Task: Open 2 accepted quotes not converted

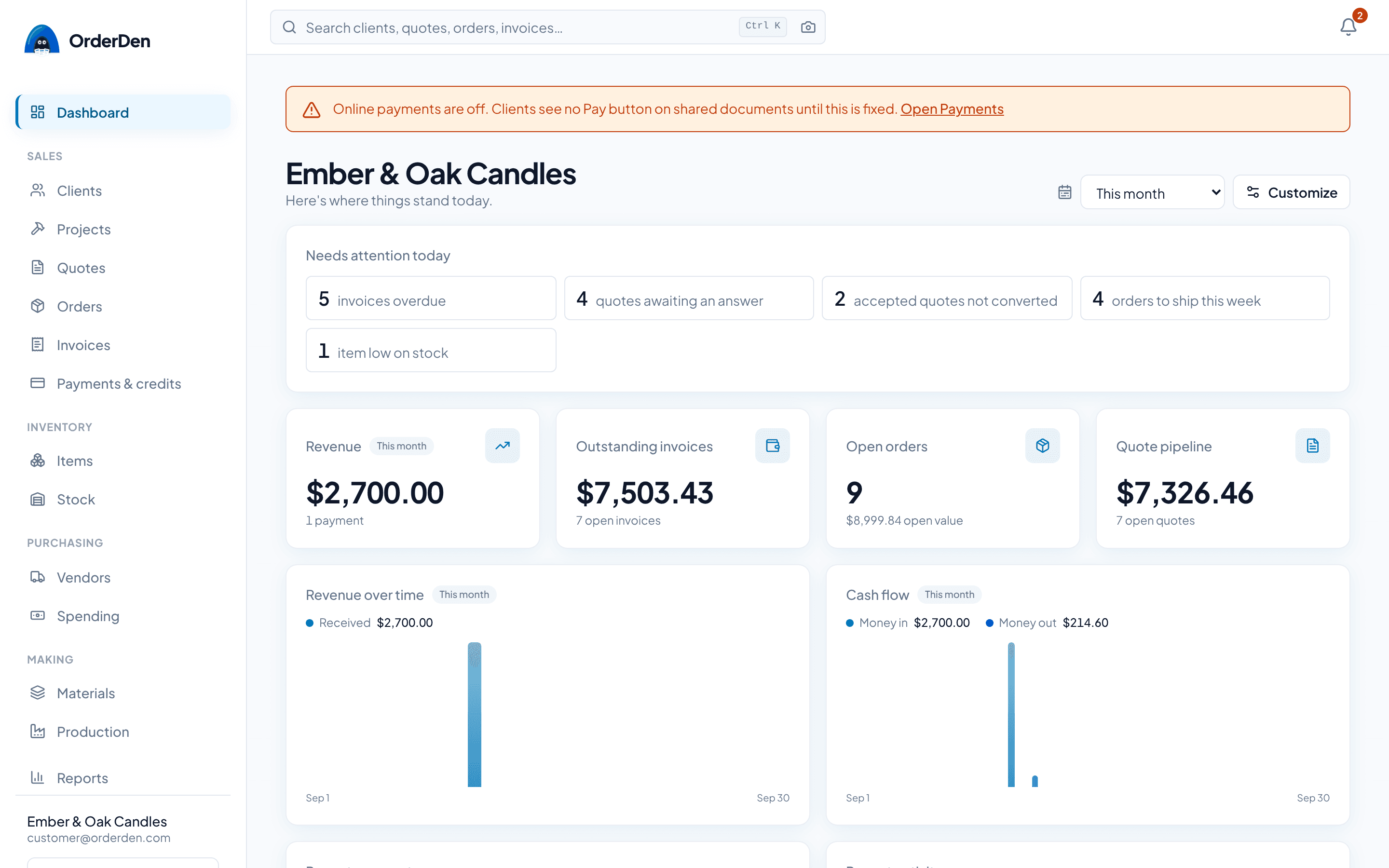Action: point(946,298)
